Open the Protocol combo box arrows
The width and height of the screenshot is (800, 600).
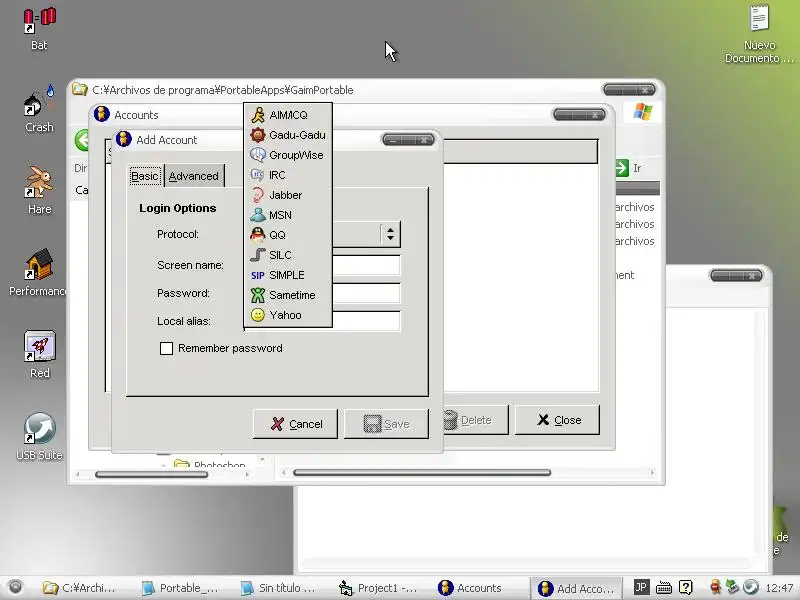390,234
